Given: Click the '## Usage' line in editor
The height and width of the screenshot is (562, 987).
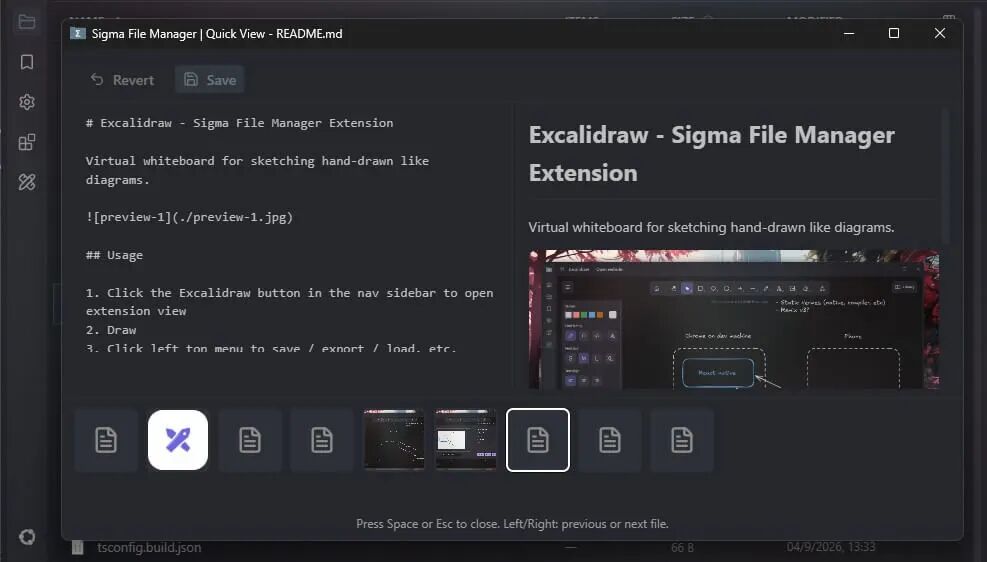Looking at the screenshot, I should point(115,256).
